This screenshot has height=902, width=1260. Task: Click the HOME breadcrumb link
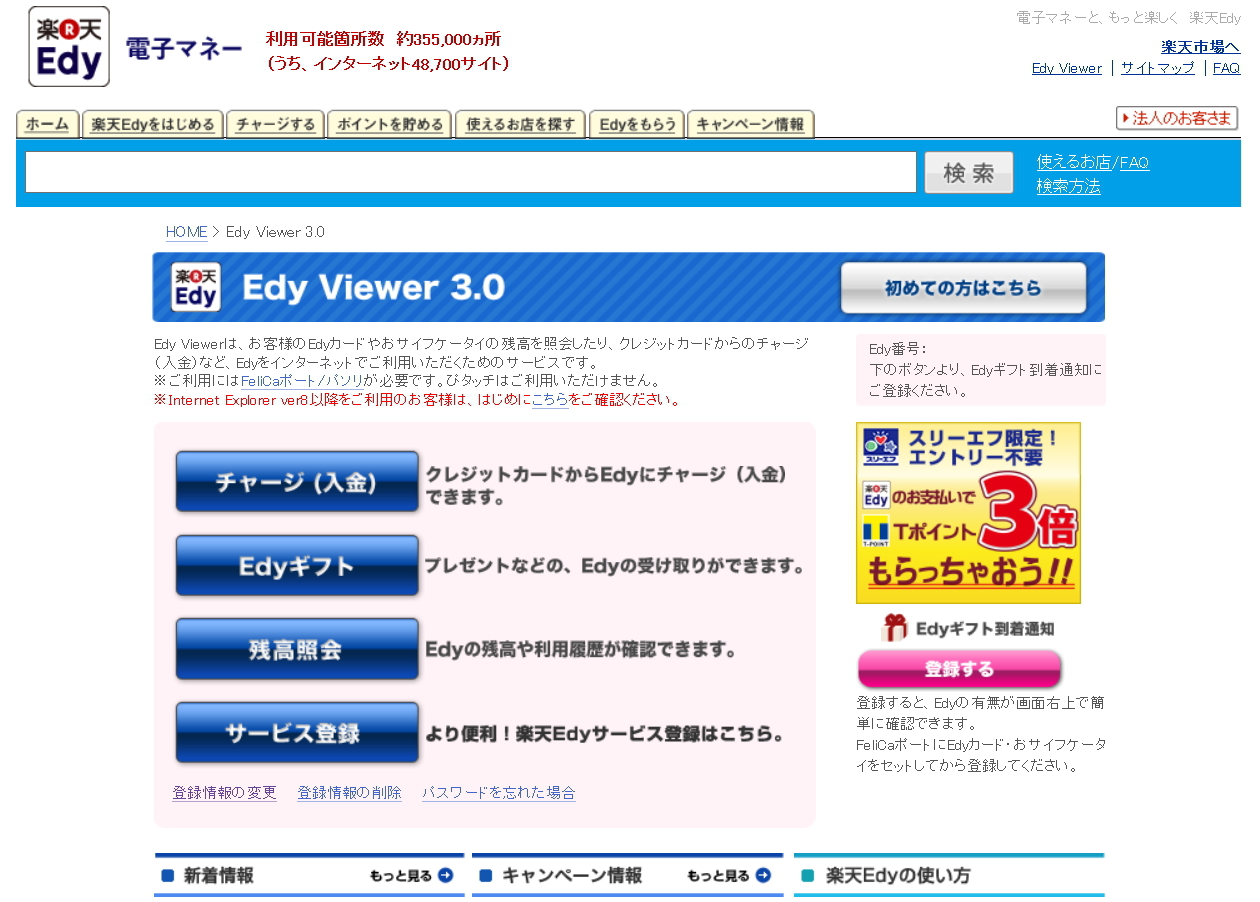click(x=187, y=232)
